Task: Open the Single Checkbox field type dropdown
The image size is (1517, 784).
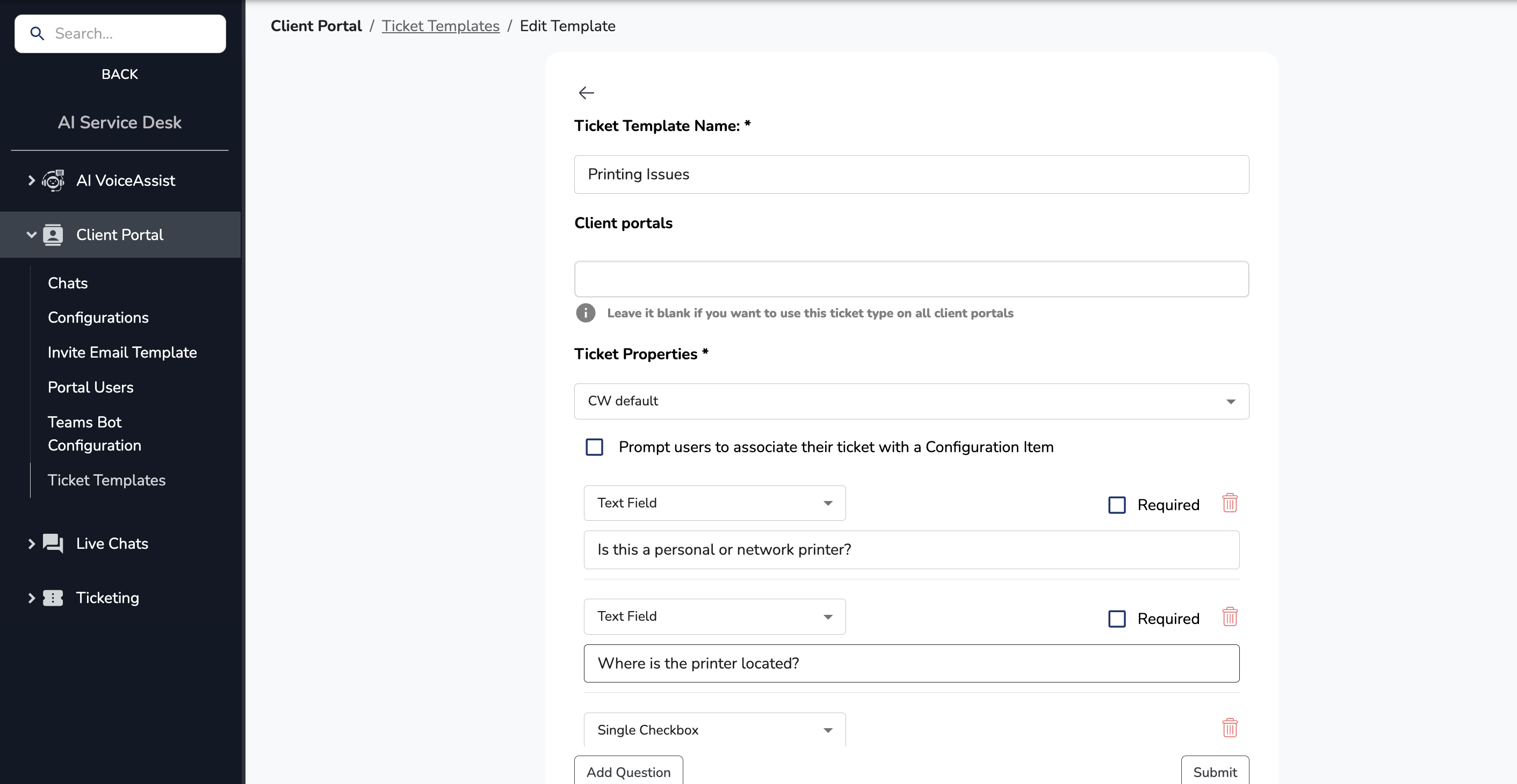Action: (x=714, y=730)
